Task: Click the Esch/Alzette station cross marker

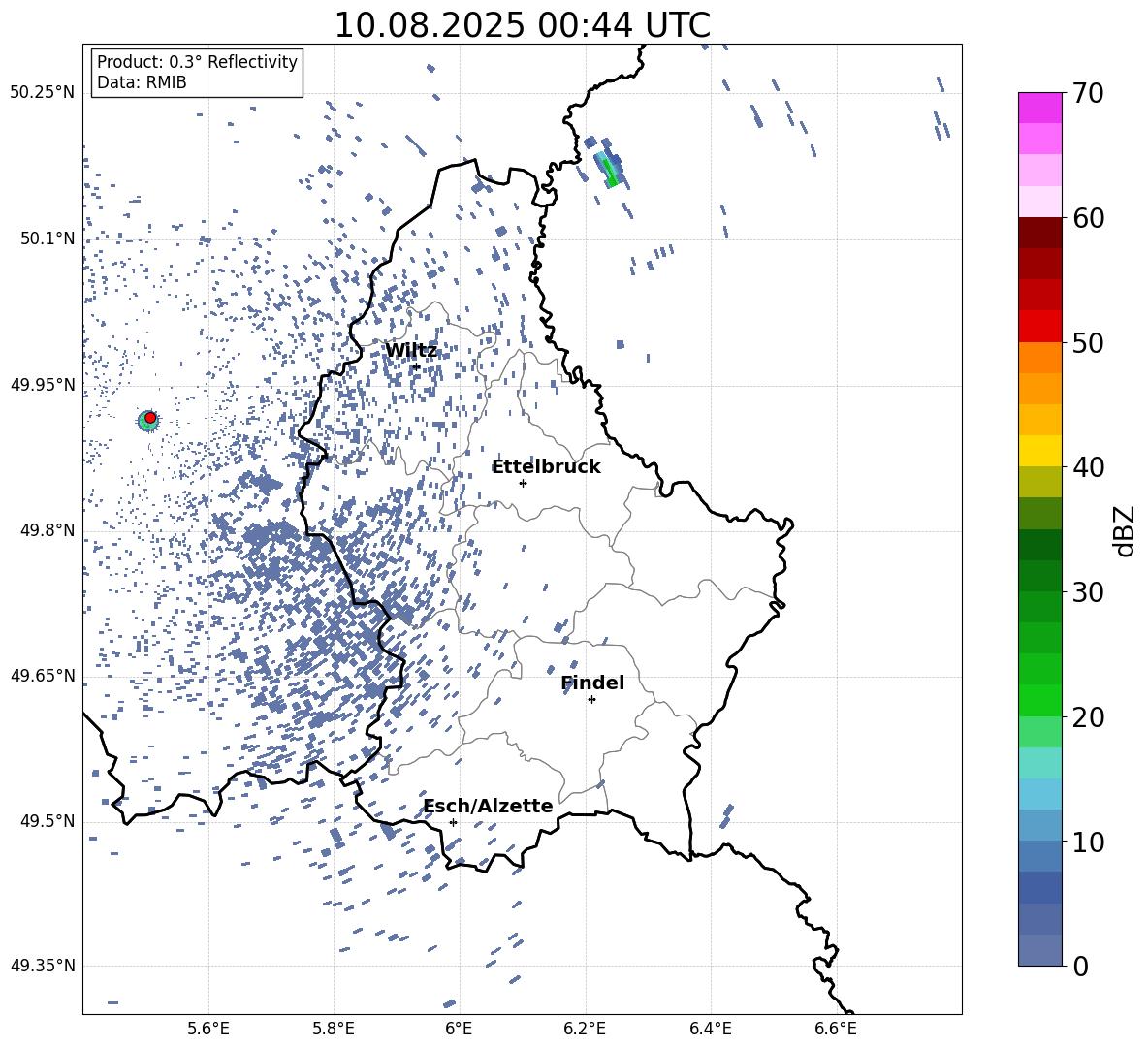Action: pos(453,822)
